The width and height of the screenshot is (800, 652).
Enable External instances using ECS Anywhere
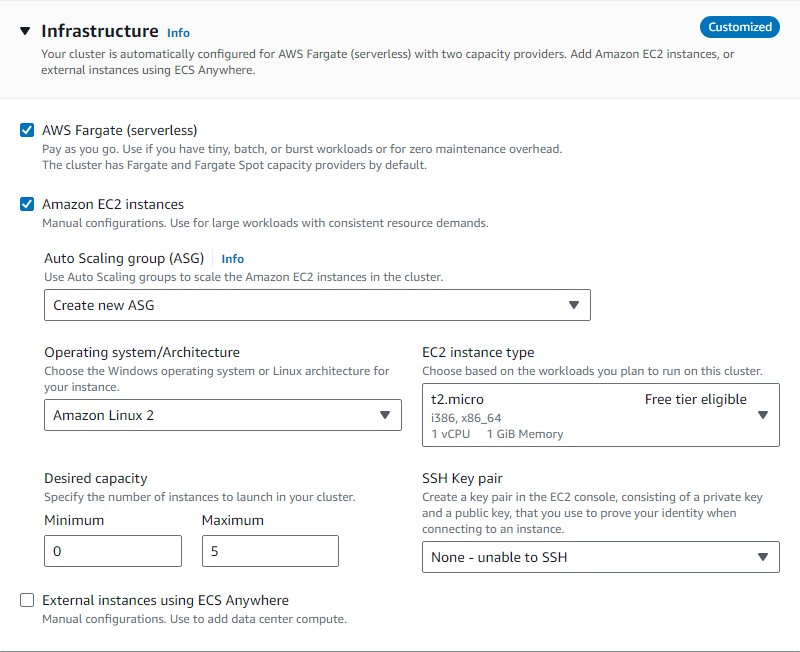[26, 599]
